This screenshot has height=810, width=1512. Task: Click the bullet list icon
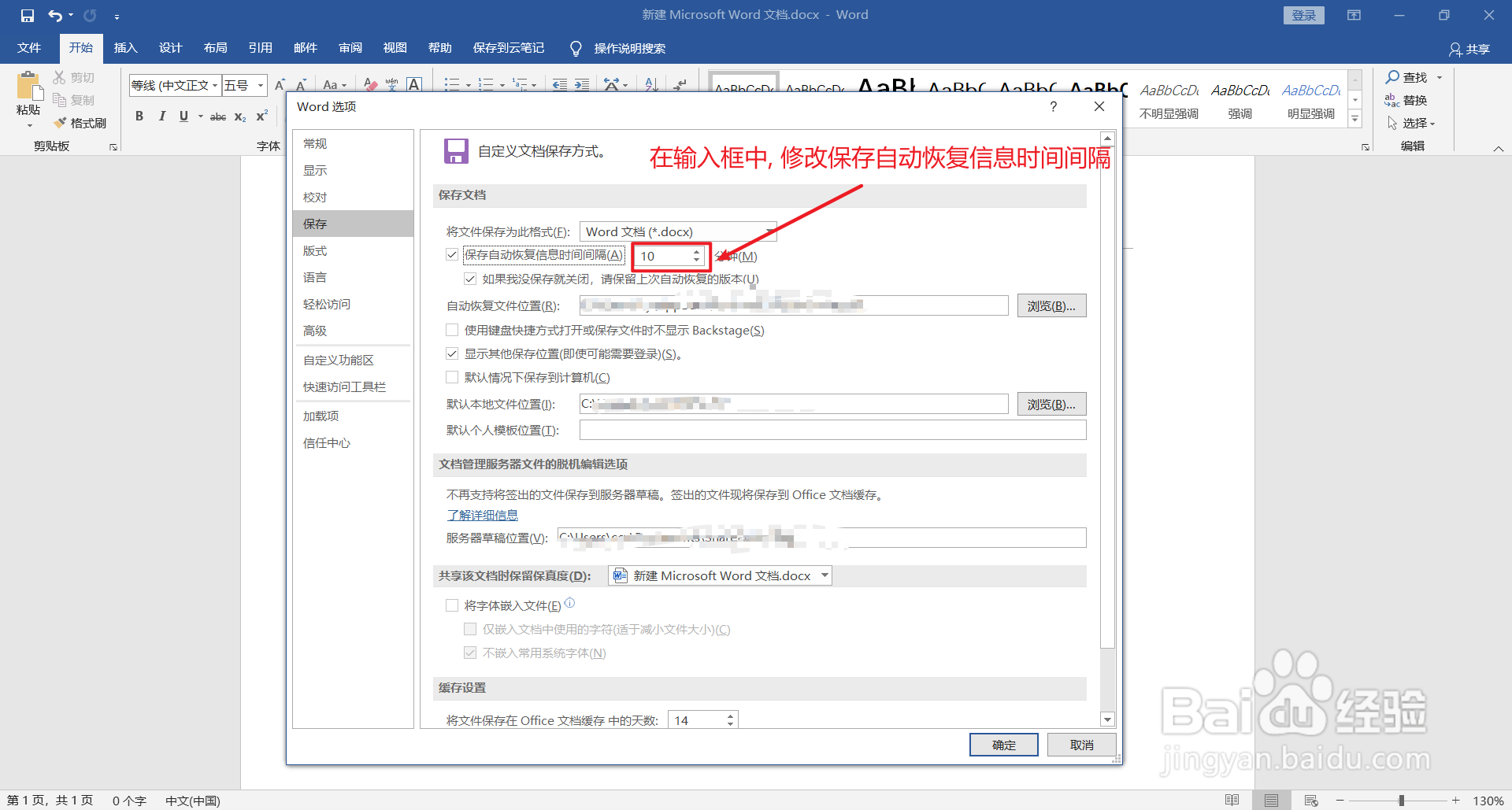click(452, 85)
